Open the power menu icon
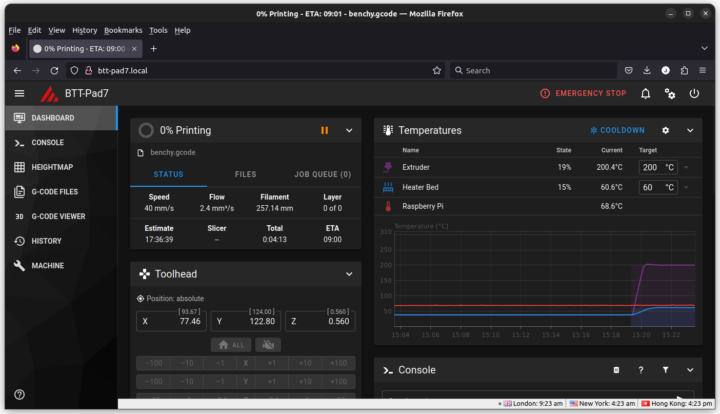 694,94
